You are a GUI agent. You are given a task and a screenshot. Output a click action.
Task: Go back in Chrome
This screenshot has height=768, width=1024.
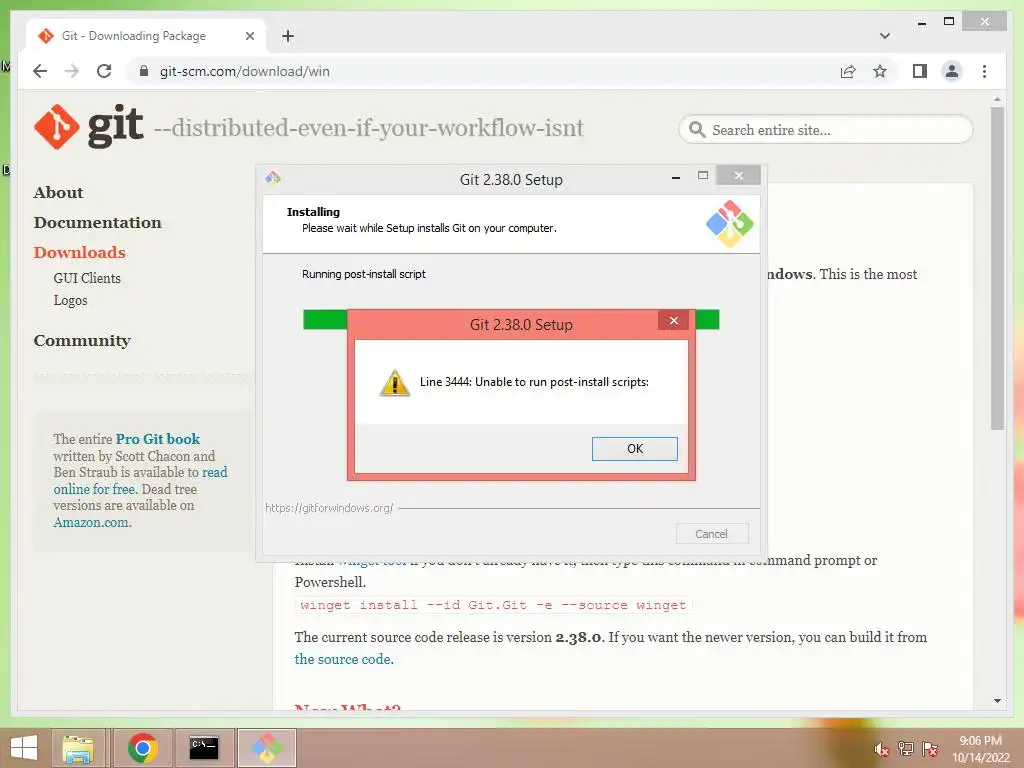(40, 71)
